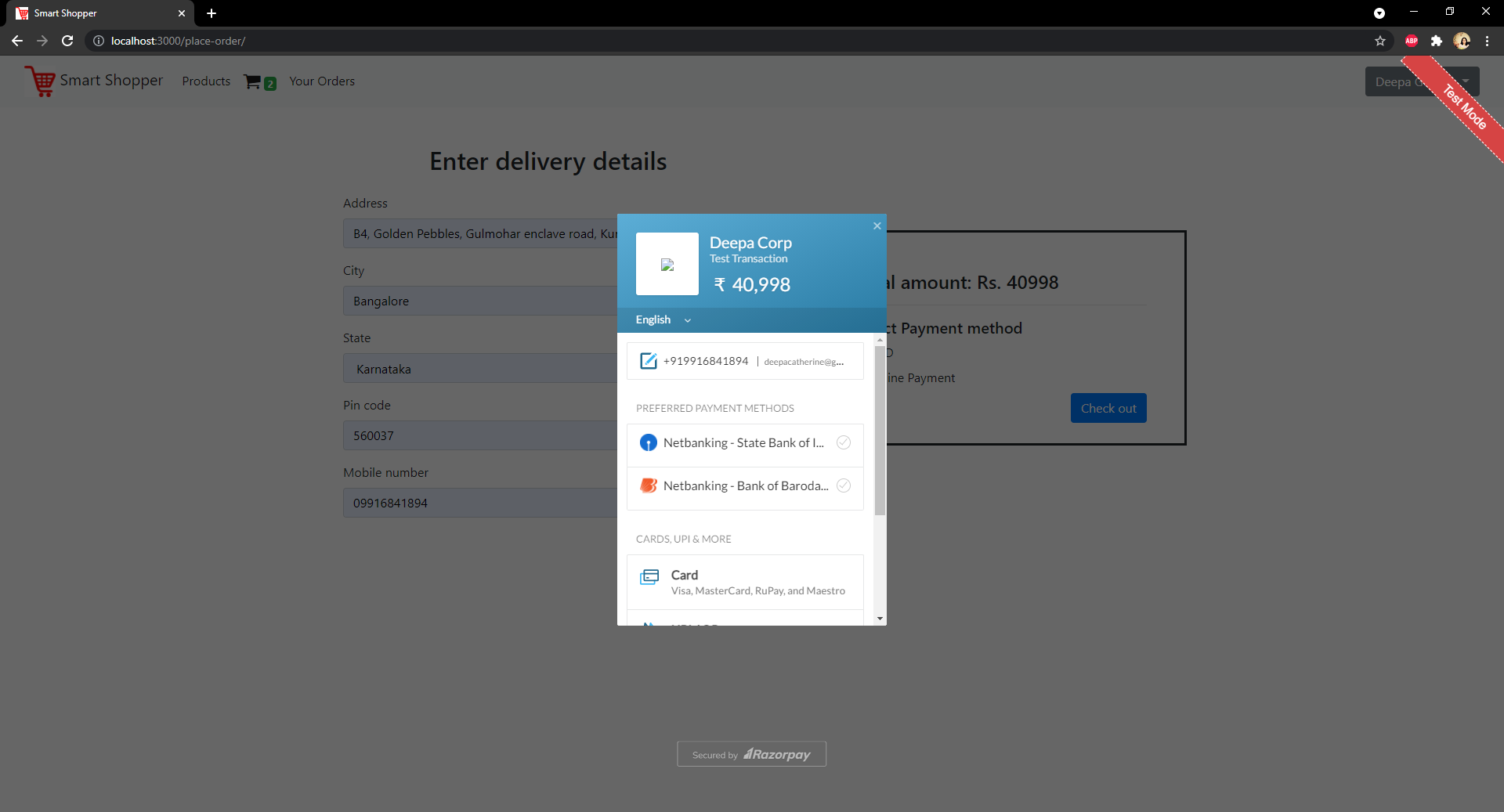Click the Address input field
Viewport: 1504px width, 812px height.
coord(480,233)
